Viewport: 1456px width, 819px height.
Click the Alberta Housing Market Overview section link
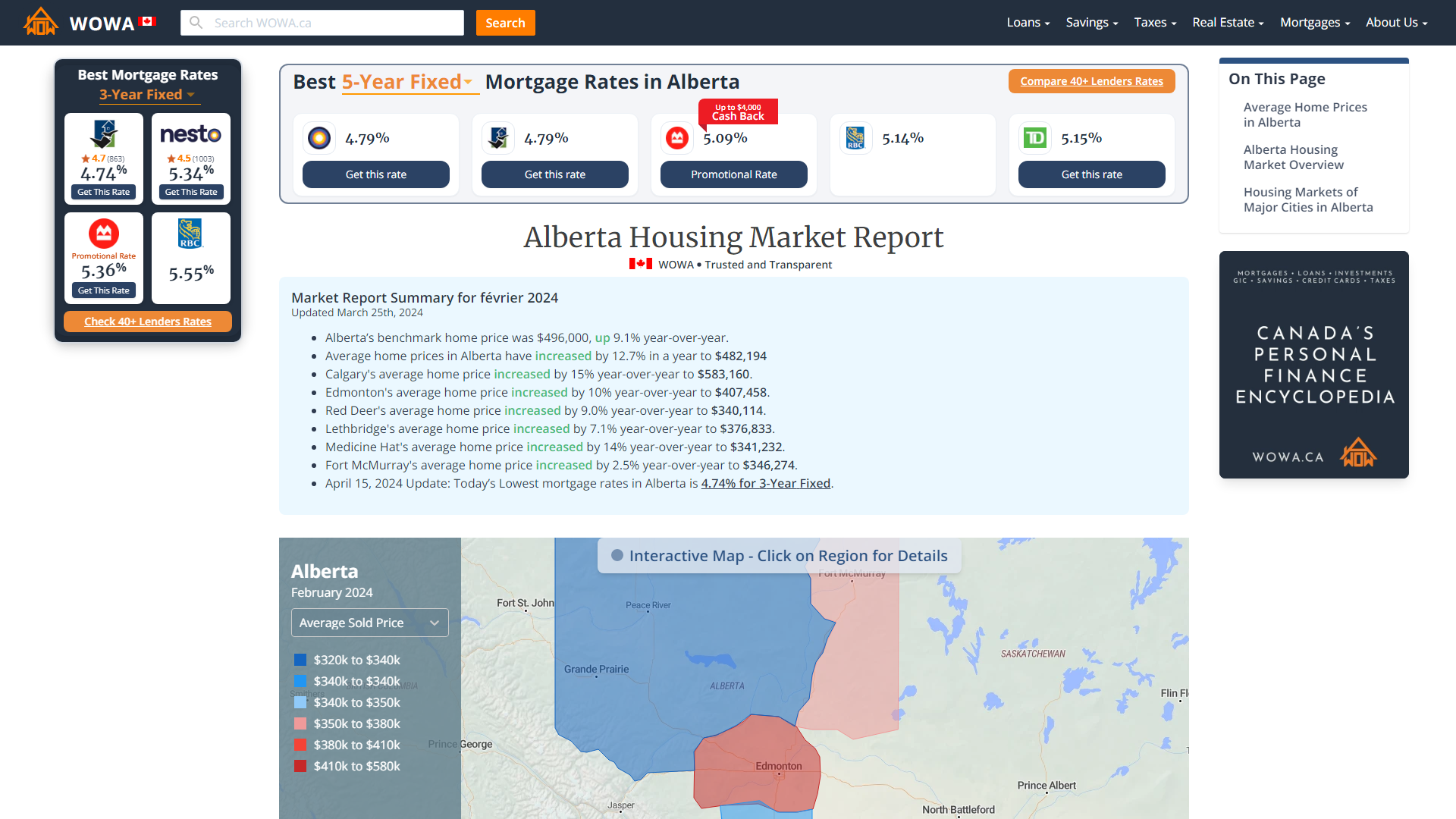1293,157
